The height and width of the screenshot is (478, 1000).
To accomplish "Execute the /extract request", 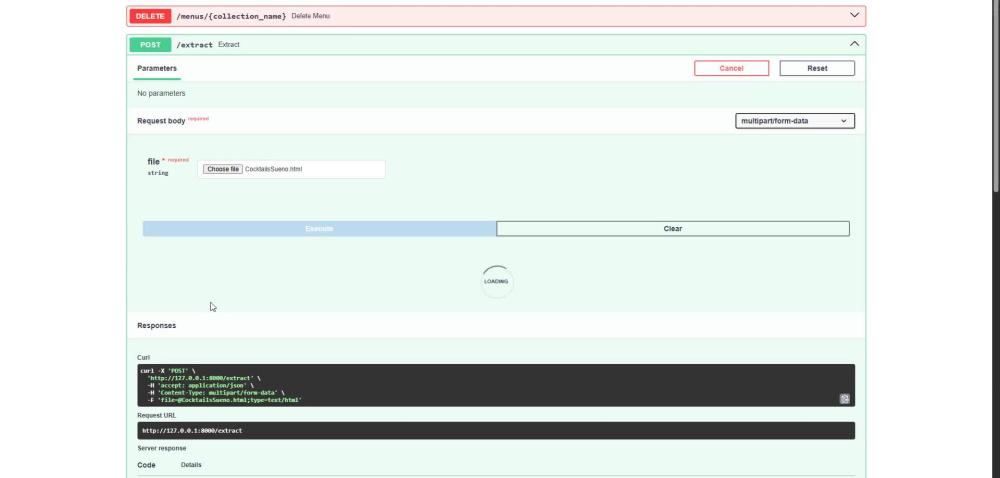I will pos(319,228).
